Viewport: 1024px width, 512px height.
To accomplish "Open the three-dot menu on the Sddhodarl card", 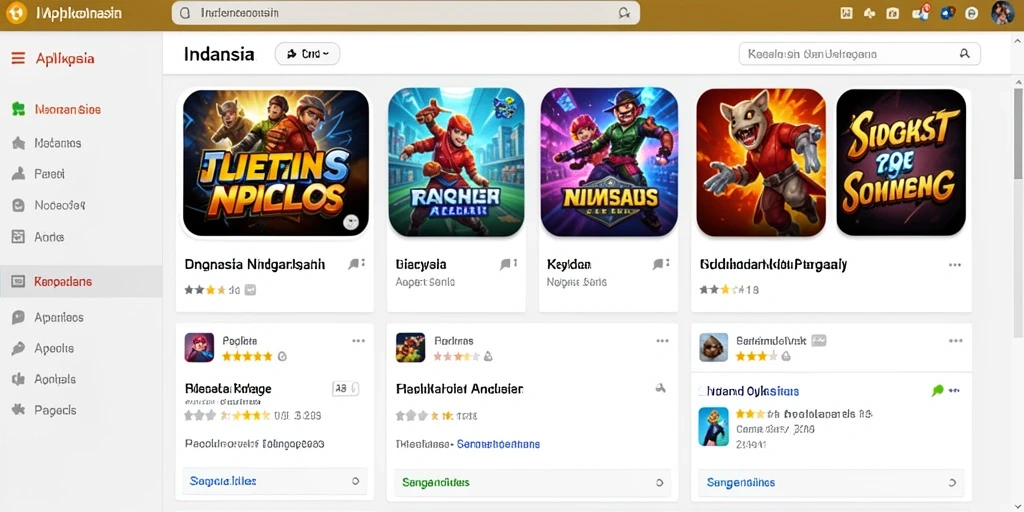I will [955, 265].
